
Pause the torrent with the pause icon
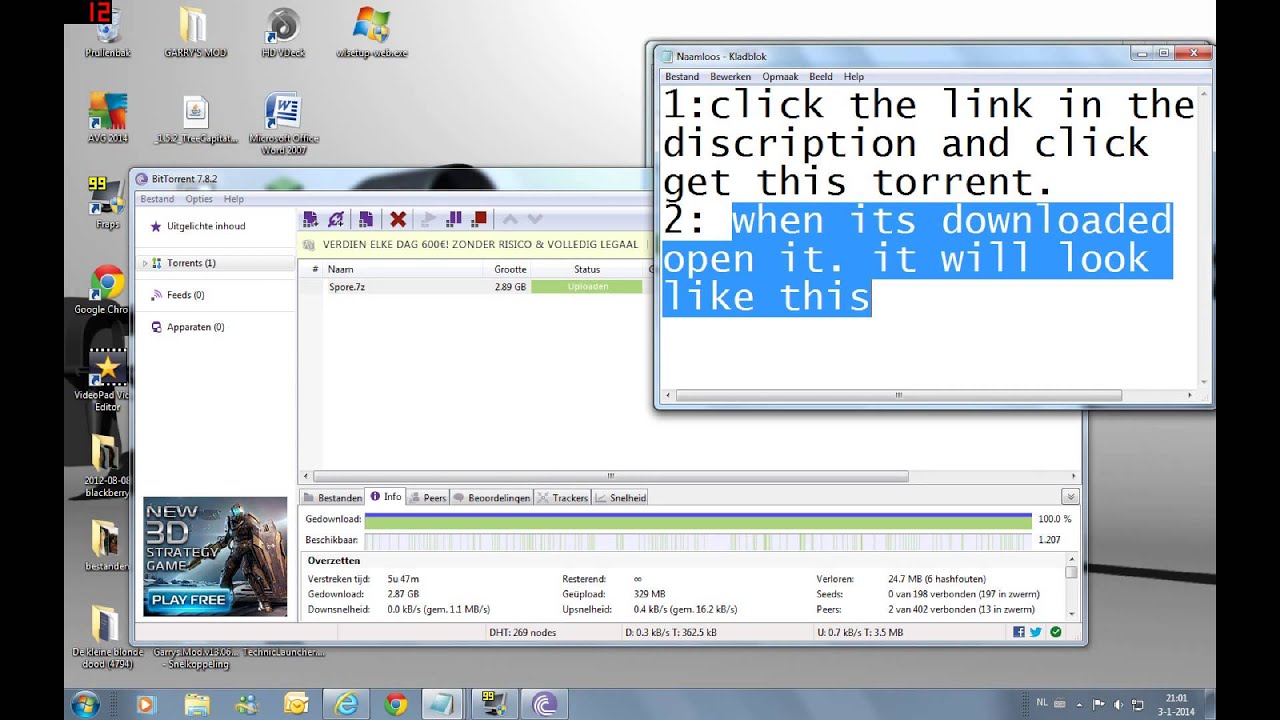pos(454,219)
